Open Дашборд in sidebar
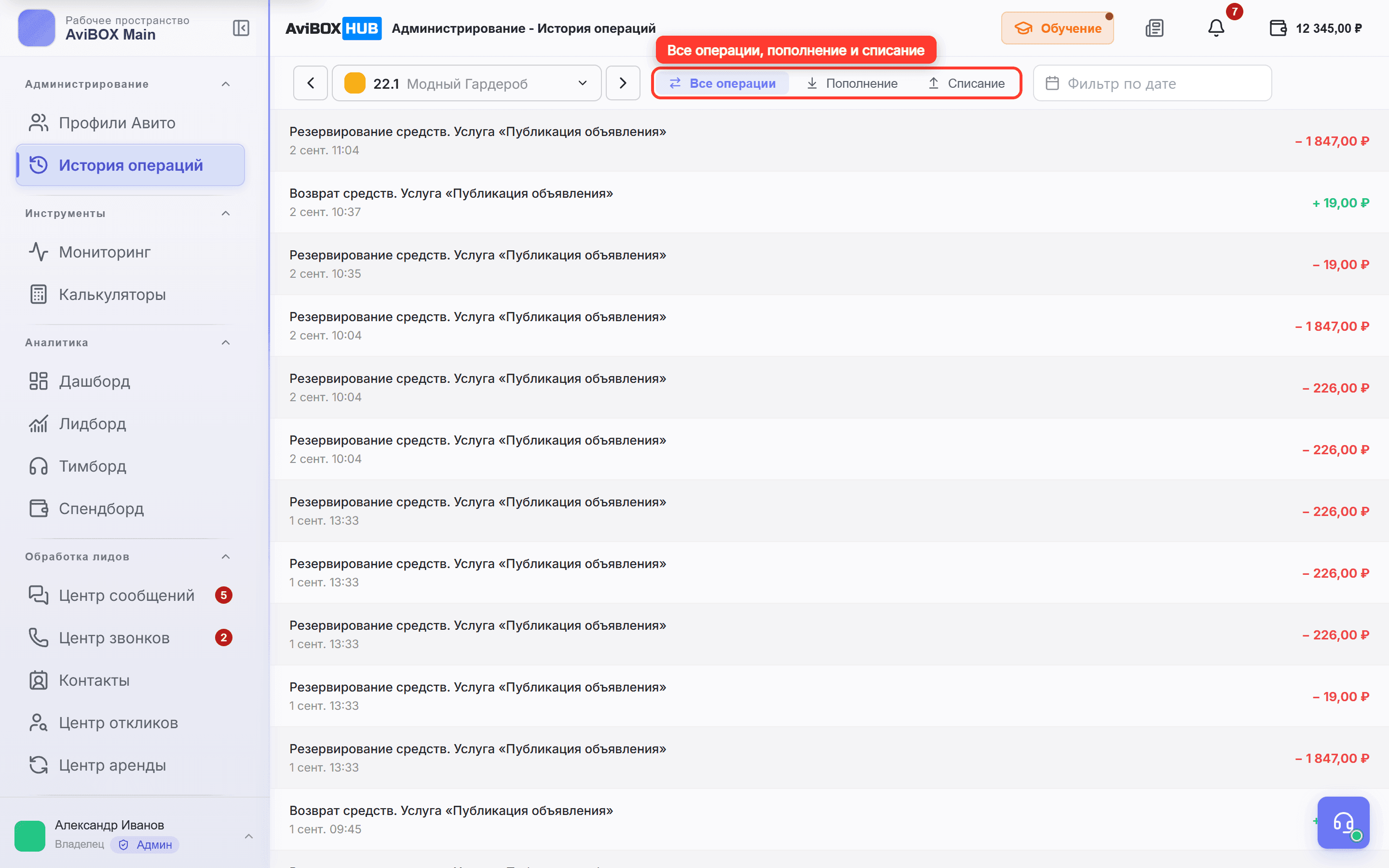The height and width of the screenshot is (868, 1389). coord(130,381)
